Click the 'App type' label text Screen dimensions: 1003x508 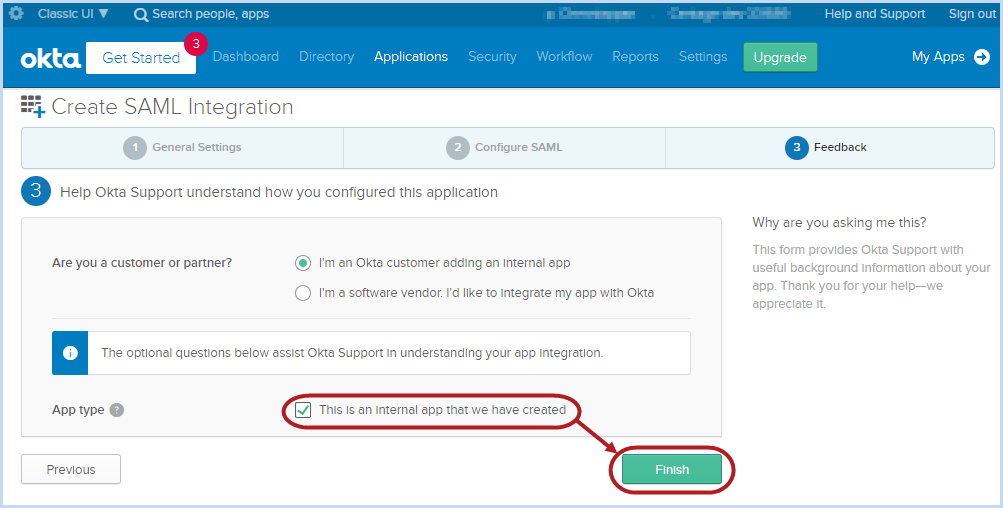pos(78,410)
